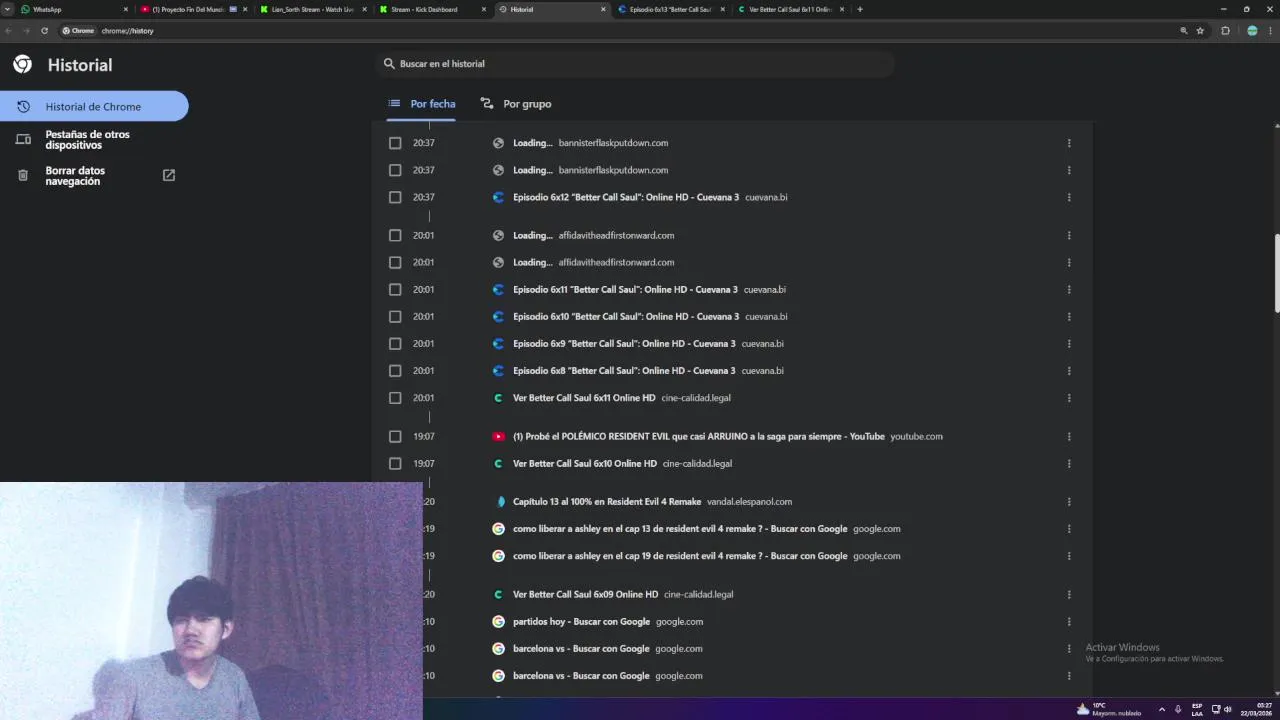Click the zoom magnifier icon in address bar
Viewport: 1280px width, 720px height.
(1184, 31)
